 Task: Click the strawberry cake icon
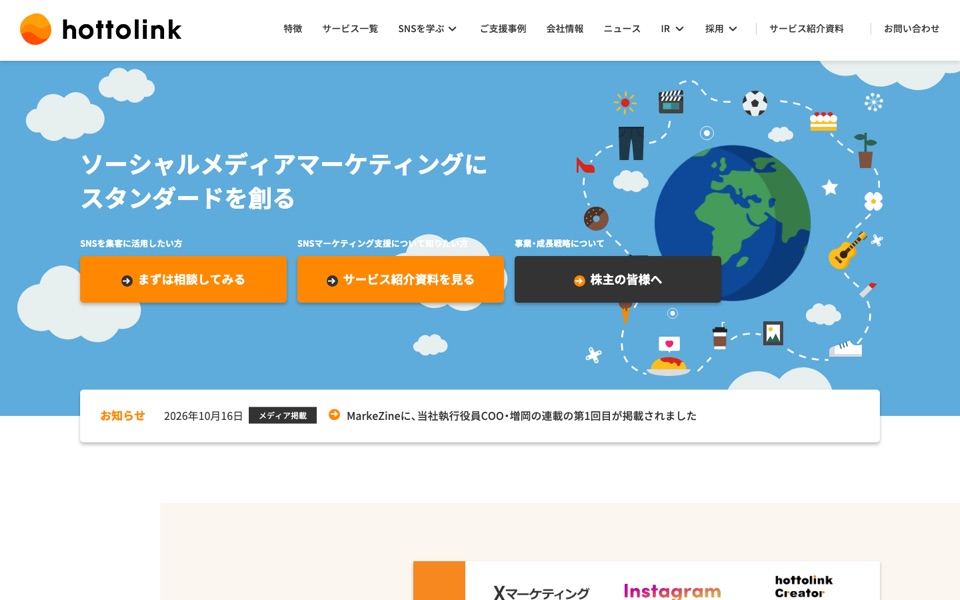(x=823, y=121)
